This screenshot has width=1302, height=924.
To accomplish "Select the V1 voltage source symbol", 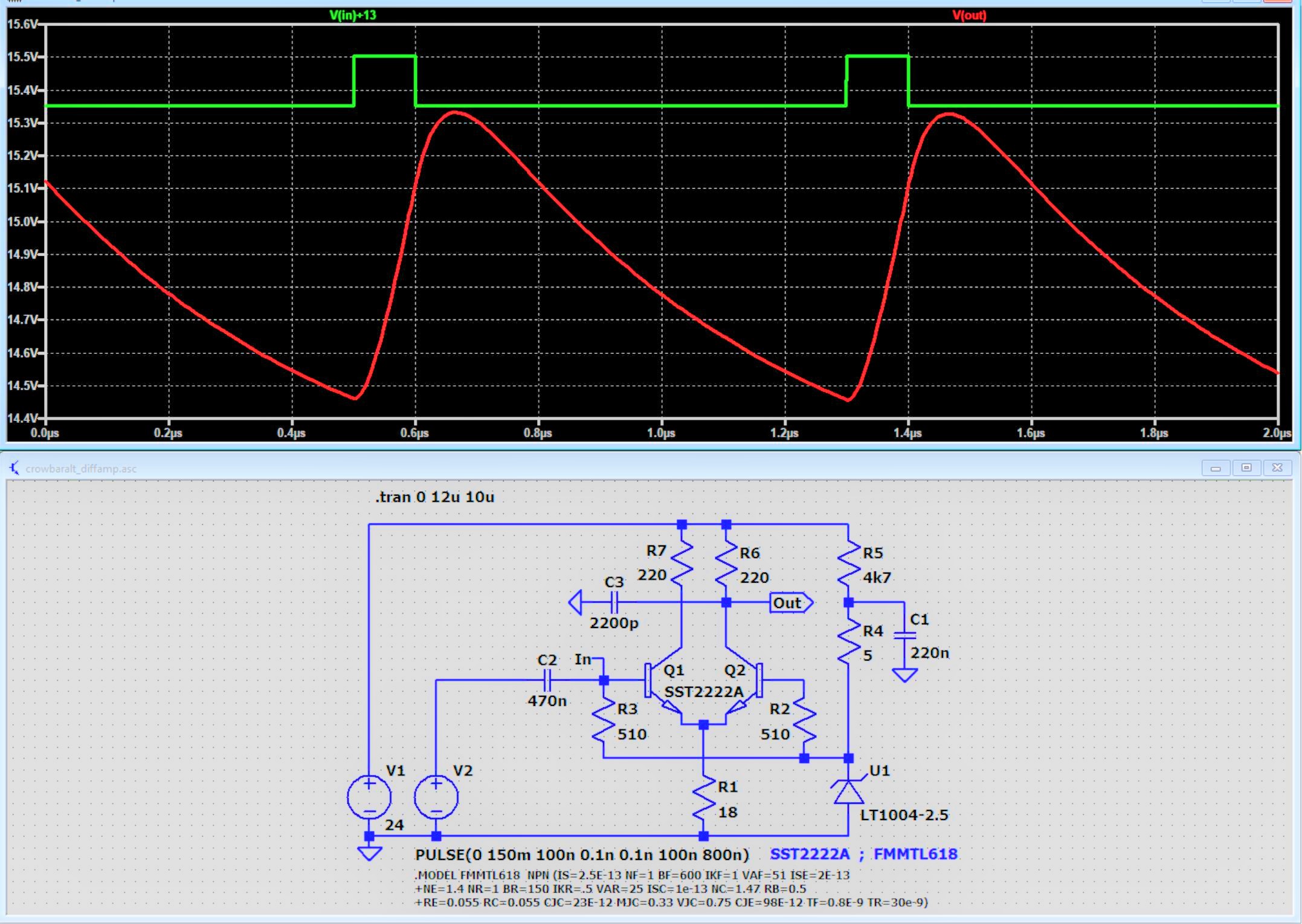I will click(369, 798).
